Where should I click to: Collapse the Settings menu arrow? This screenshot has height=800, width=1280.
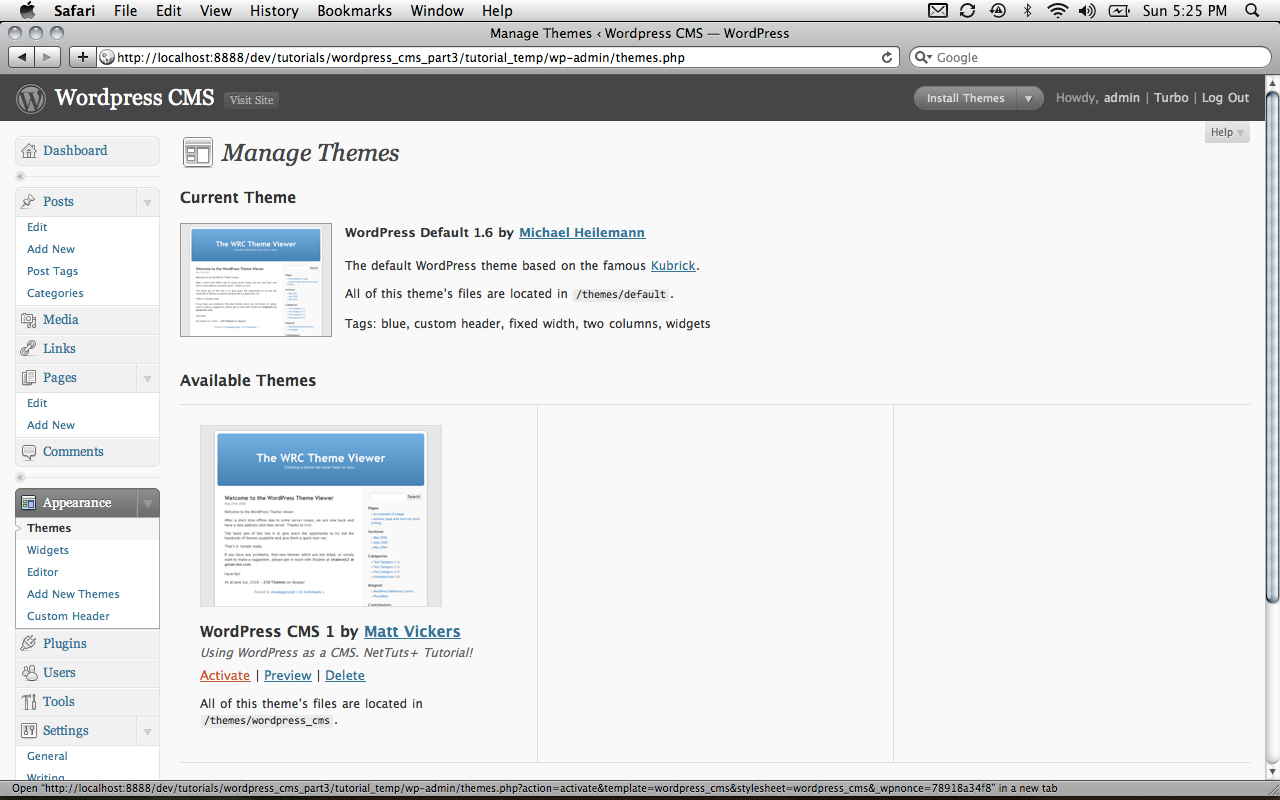(148, 731)
